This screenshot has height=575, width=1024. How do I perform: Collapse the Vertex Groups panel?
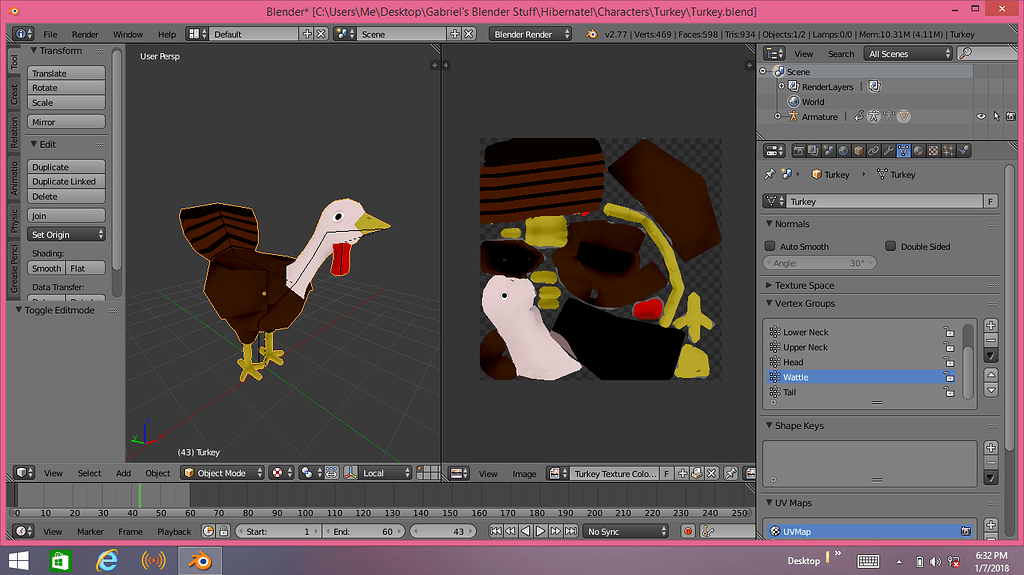pyautogui.click(x=769, y=303)
